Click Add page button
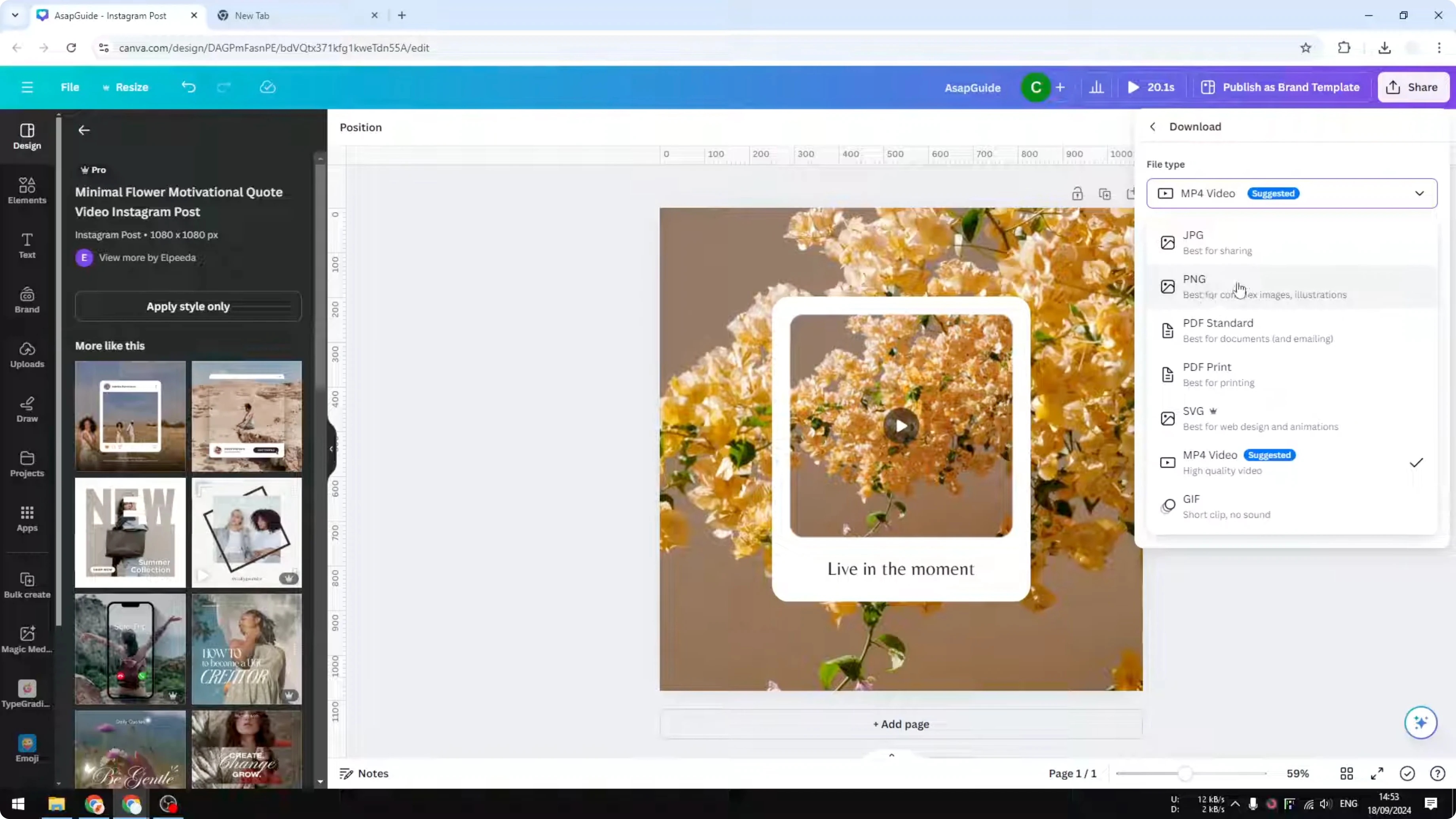This screenshot has width=1456, height=819. pos(901,724)
